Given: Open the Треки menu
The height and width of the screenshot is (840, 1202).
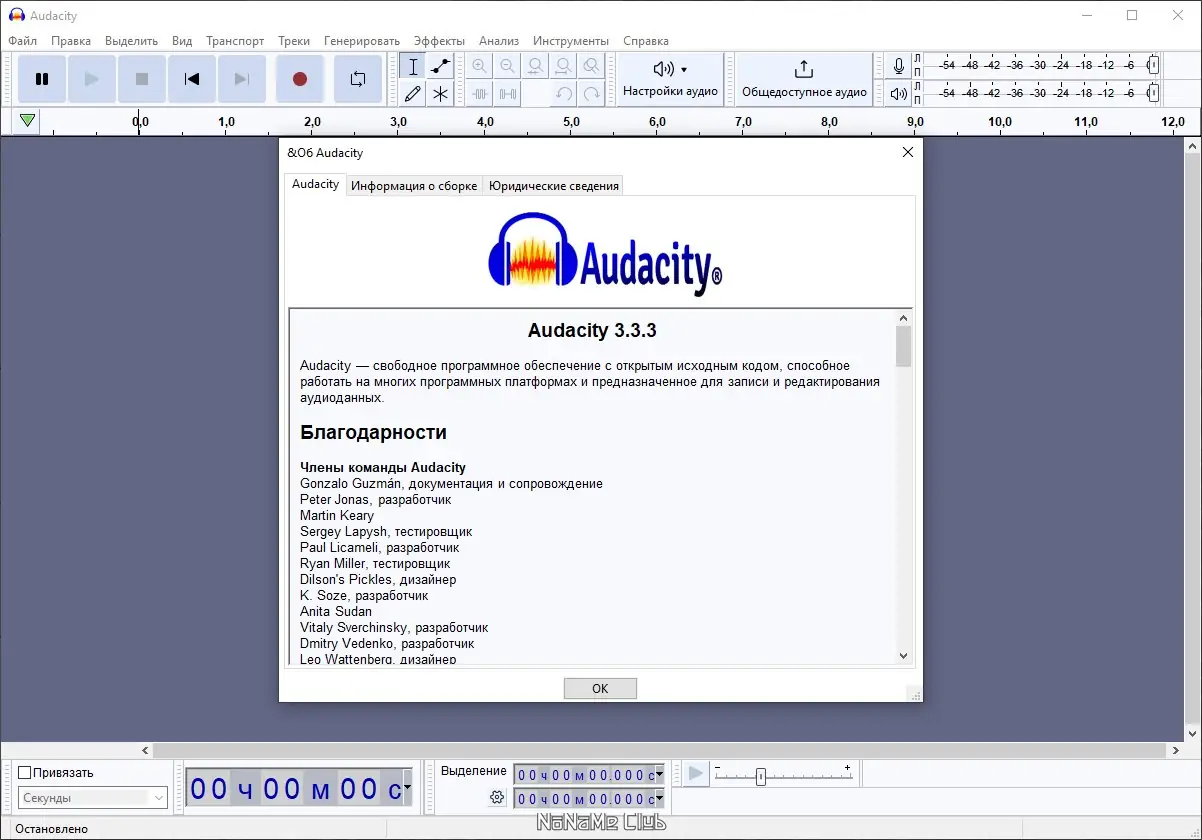Looking at the screenshot, I should tap(294, 41).
